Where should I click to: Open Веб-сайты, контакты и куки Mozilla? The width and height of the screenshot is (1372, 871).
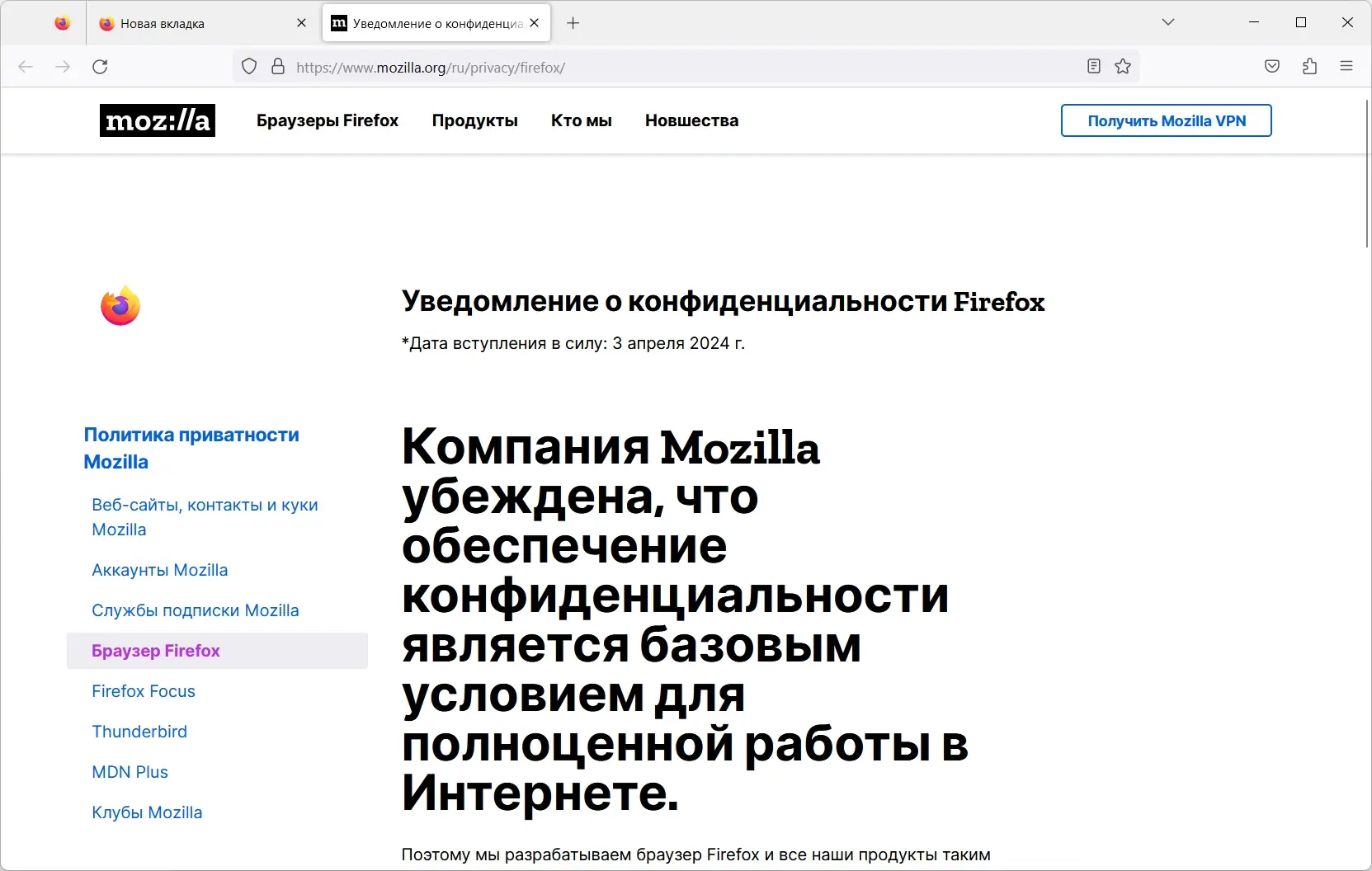pyautogui.click(x=205, y=517)
